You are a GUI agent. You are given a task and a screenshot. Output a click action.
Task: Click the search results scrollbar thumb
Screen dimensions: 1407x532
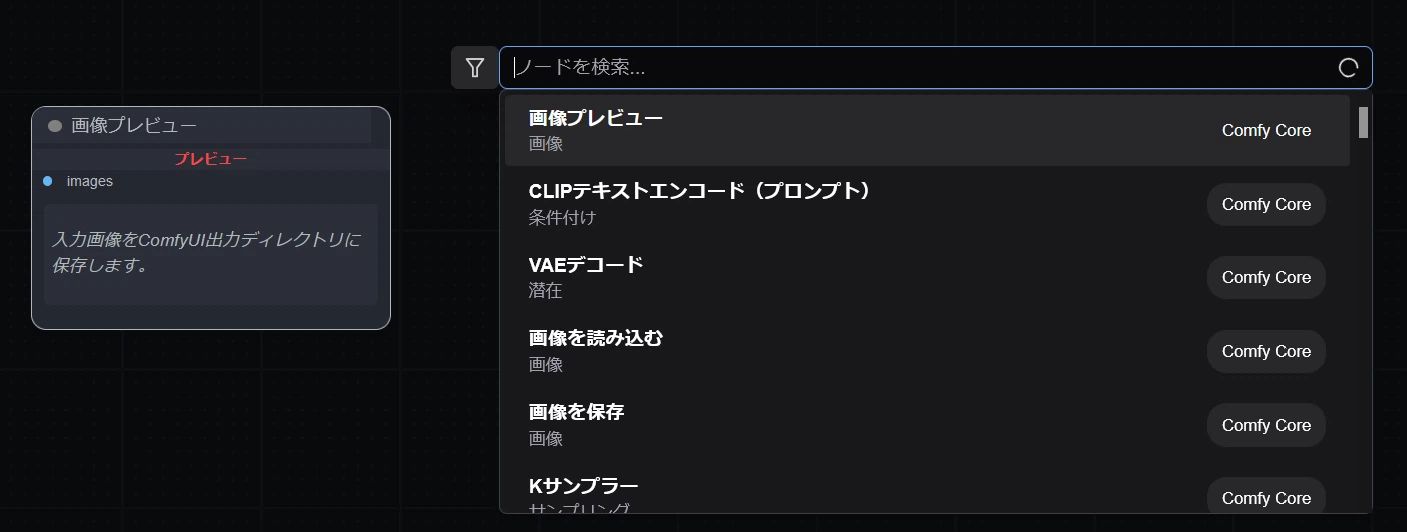coord(1363,122)
